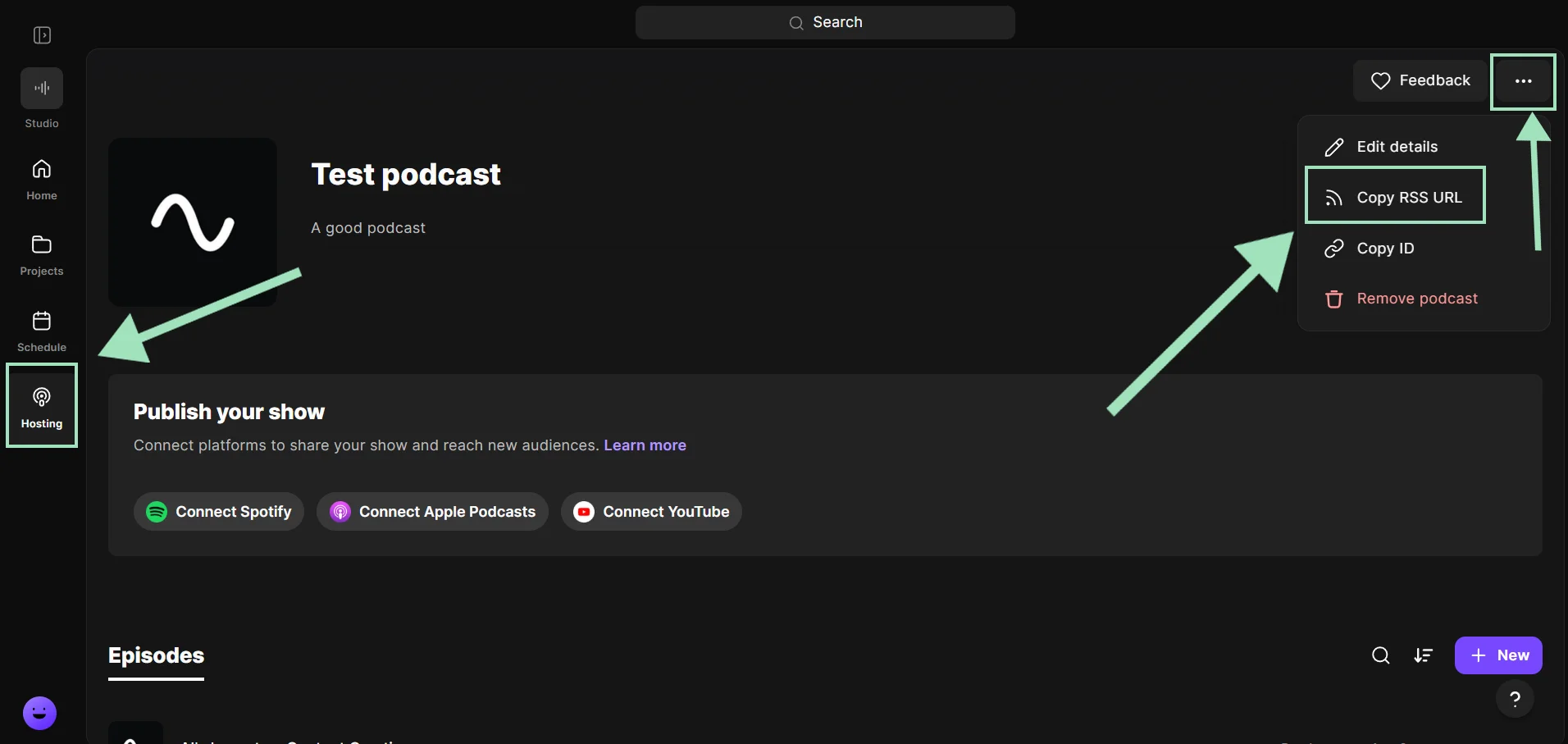
Task: Collapse the sidebar with the panel icon
Action: [43, 35]
